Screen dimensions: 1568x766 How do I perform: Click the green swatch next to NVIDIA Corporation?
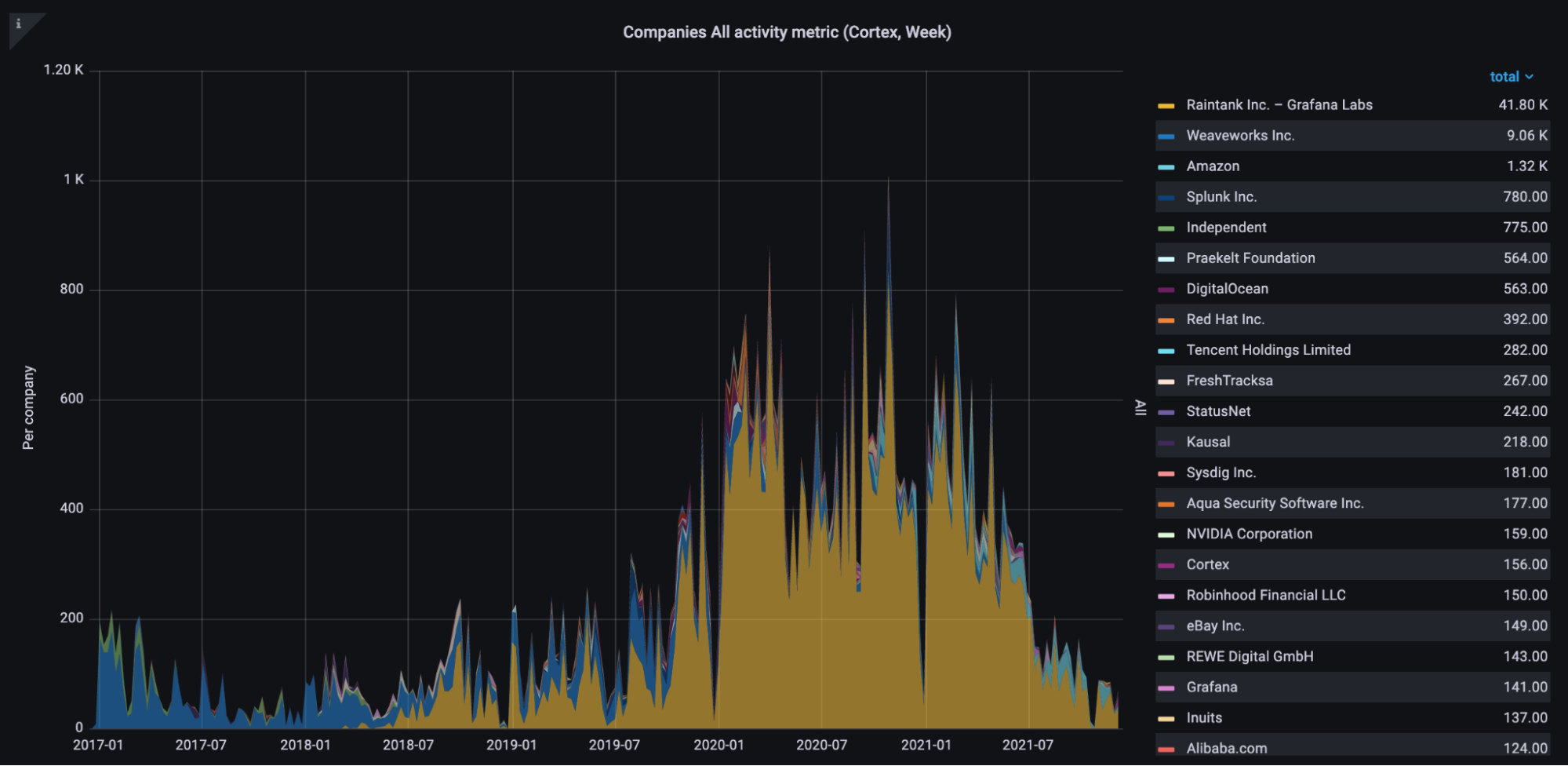[1168, 534]
